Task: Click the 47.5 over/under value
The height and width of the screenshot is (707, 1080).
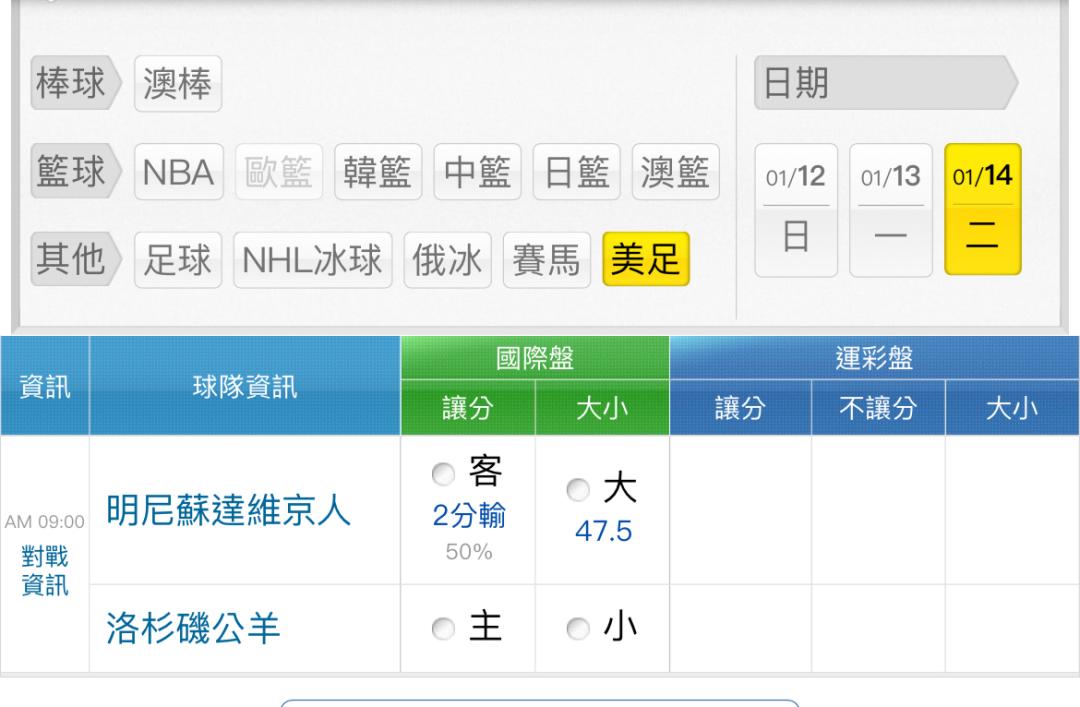Action: [x=603, y=531]
